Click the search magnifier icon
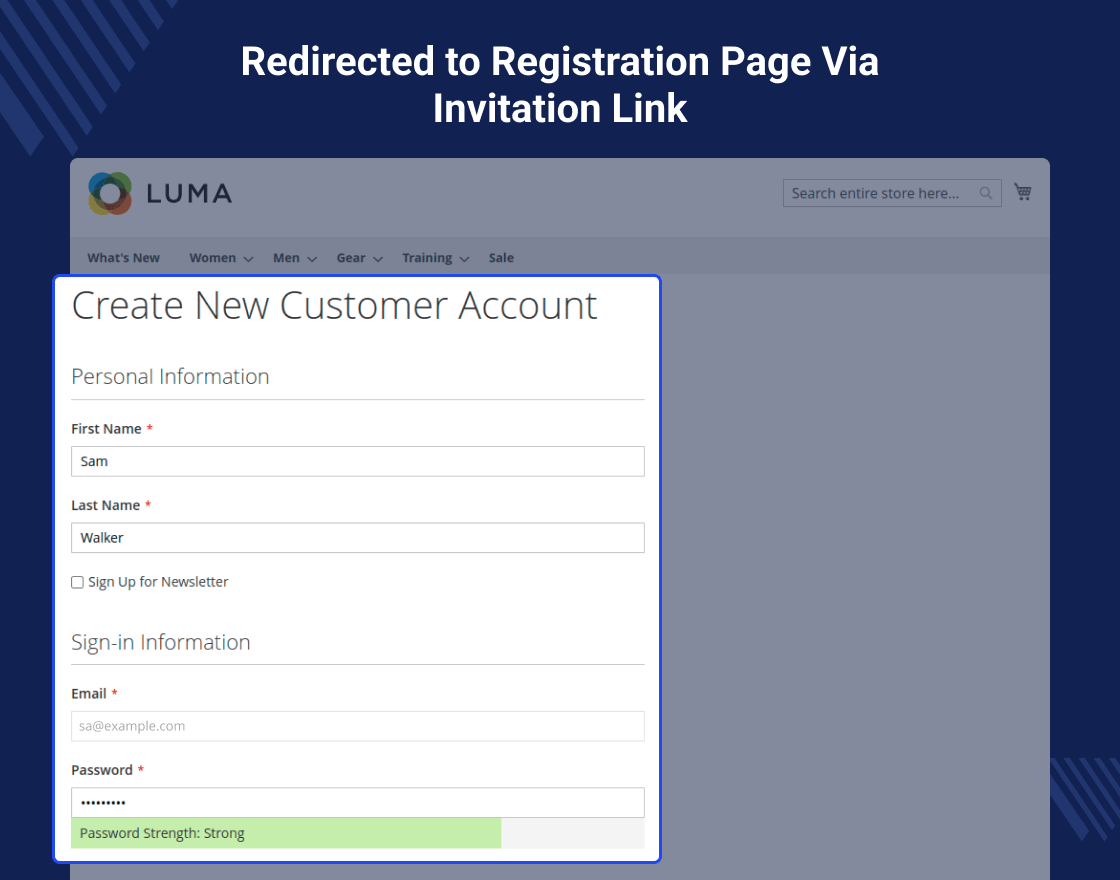The image size is (1120, 880). [986, 192]
